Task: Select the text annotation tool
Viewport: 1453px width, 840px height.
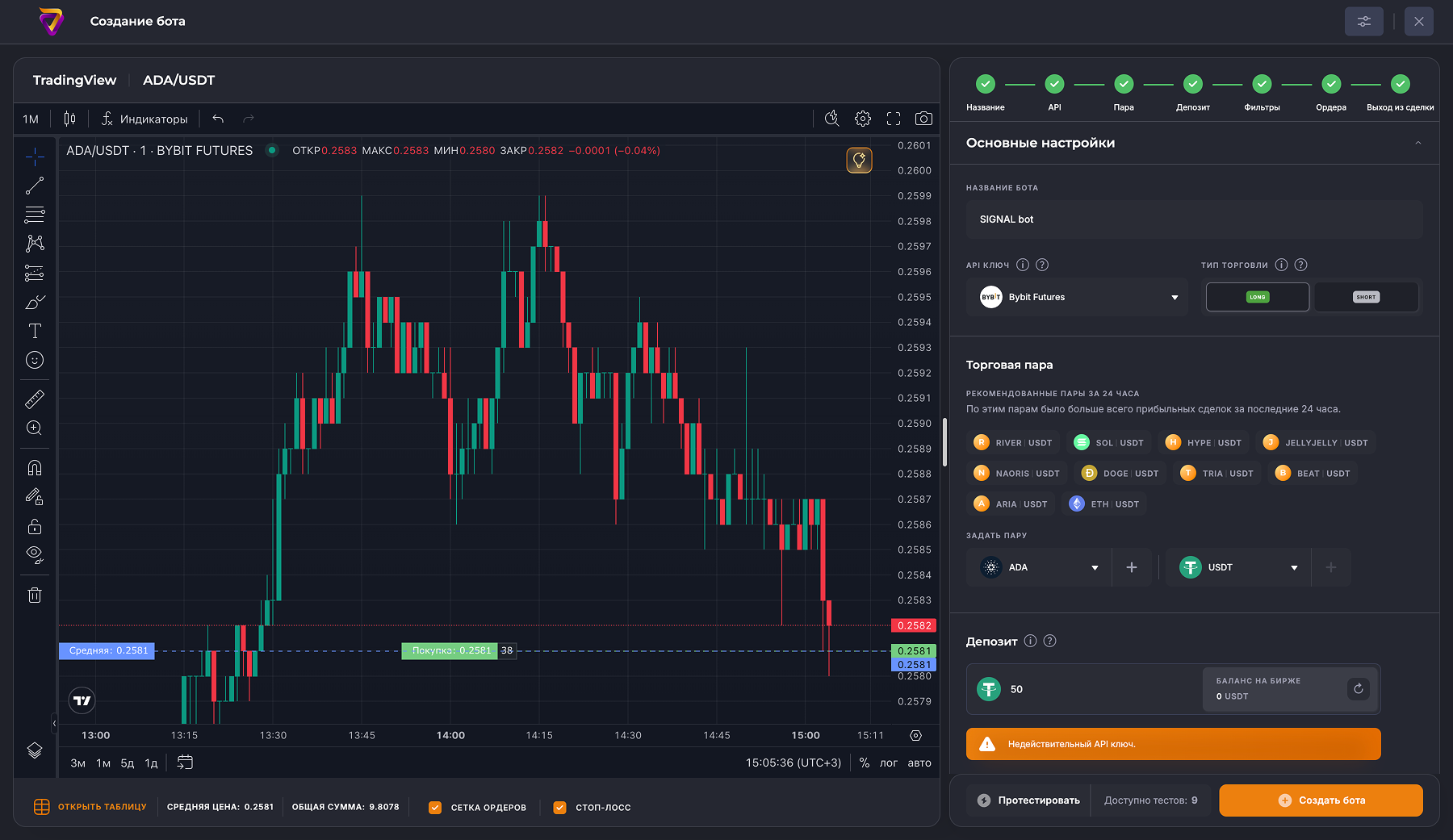Action: point(35,331)
